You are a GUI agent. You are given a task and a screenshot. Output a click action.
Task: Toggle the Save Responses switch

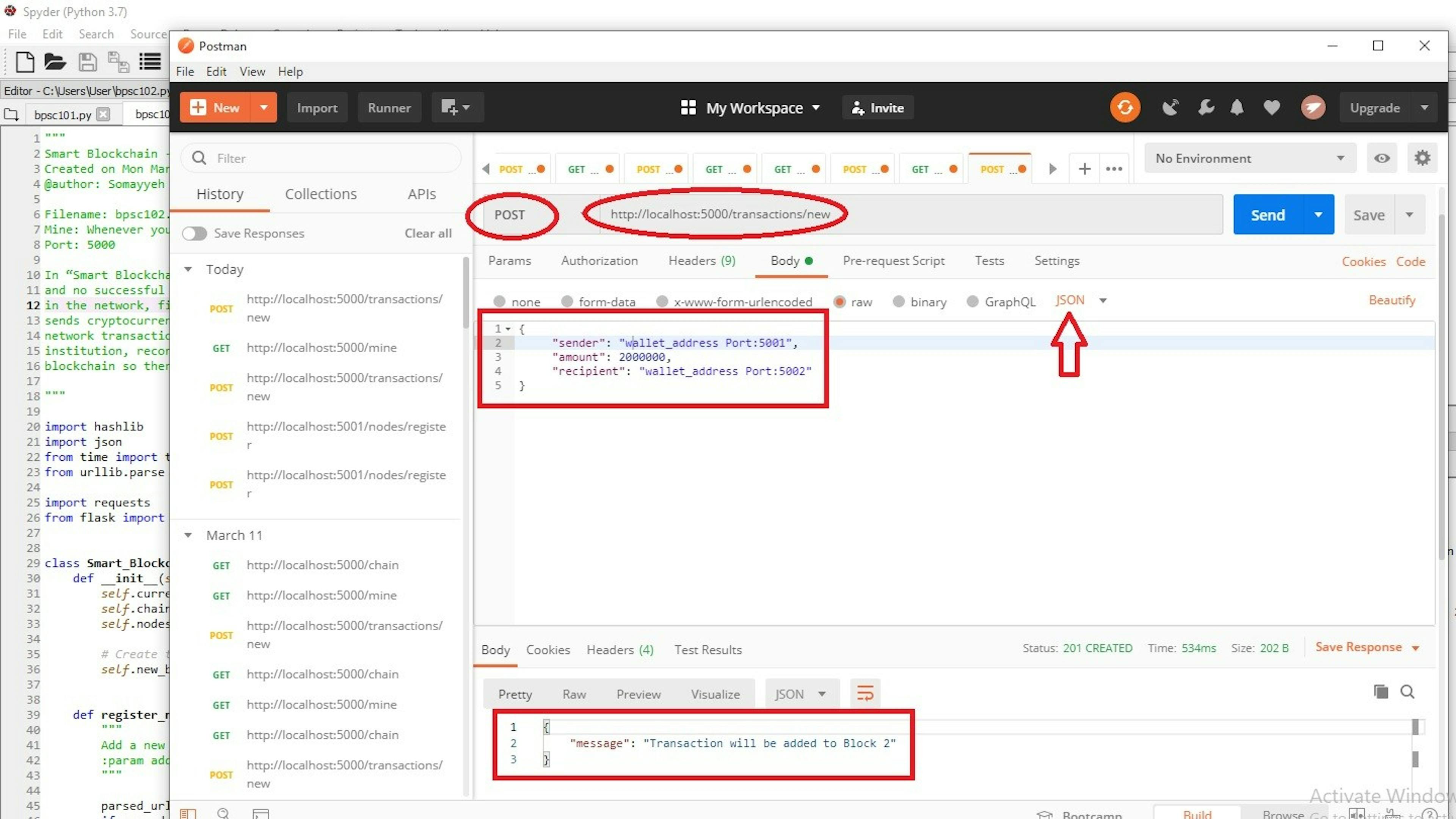(195, 233)
